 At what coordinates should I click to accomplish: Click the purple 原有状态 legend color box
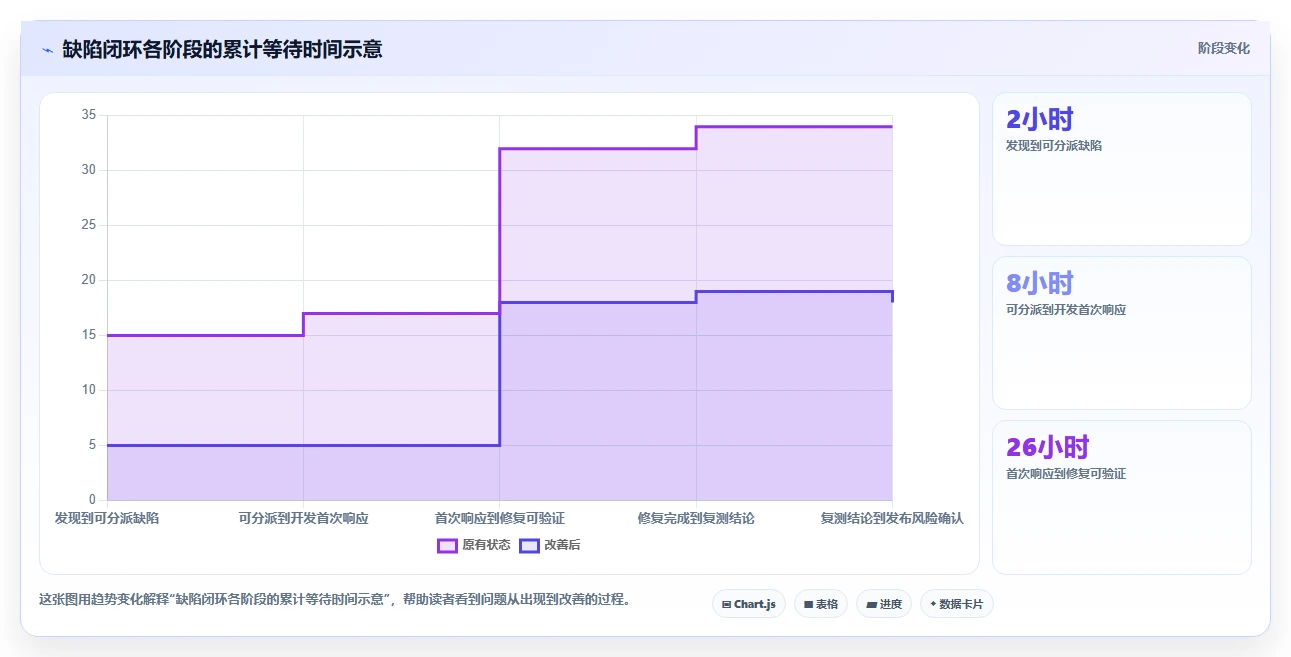[x=448, y=545]
